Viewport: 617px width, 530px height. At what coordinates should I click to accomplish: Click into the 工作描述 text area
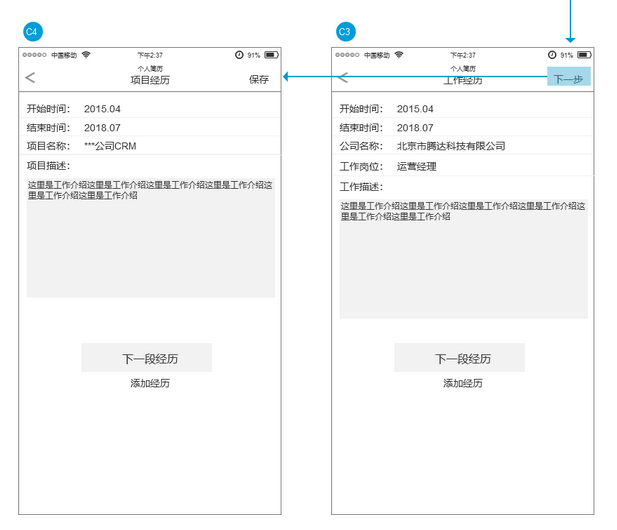463,260
